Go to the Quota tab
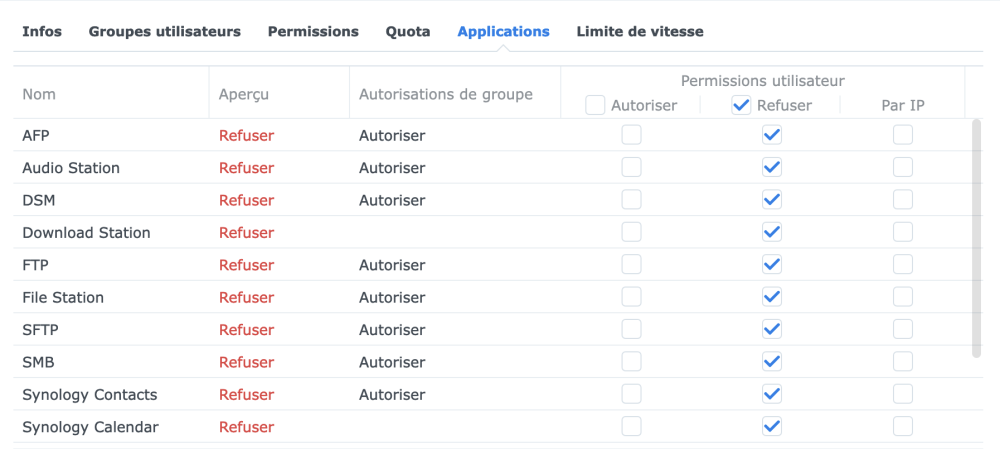Viewport: 1000px width, 449px height. pyautogui.click(x=408, y=31)
